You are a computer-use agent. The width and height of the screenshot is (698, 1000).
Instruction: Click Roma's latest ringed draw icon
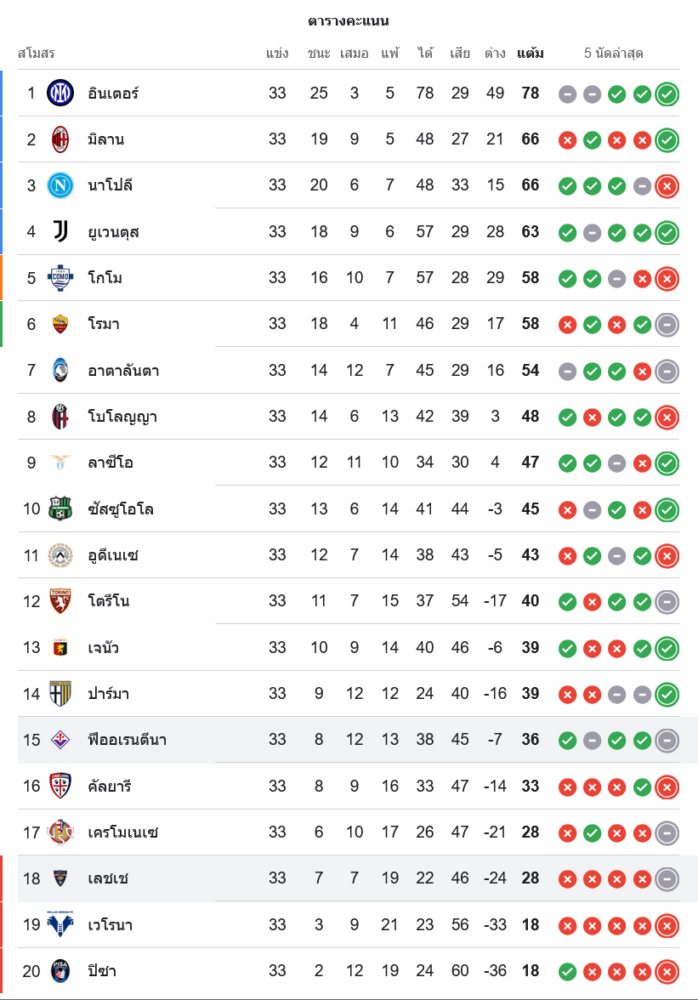[x=667, y=324]
